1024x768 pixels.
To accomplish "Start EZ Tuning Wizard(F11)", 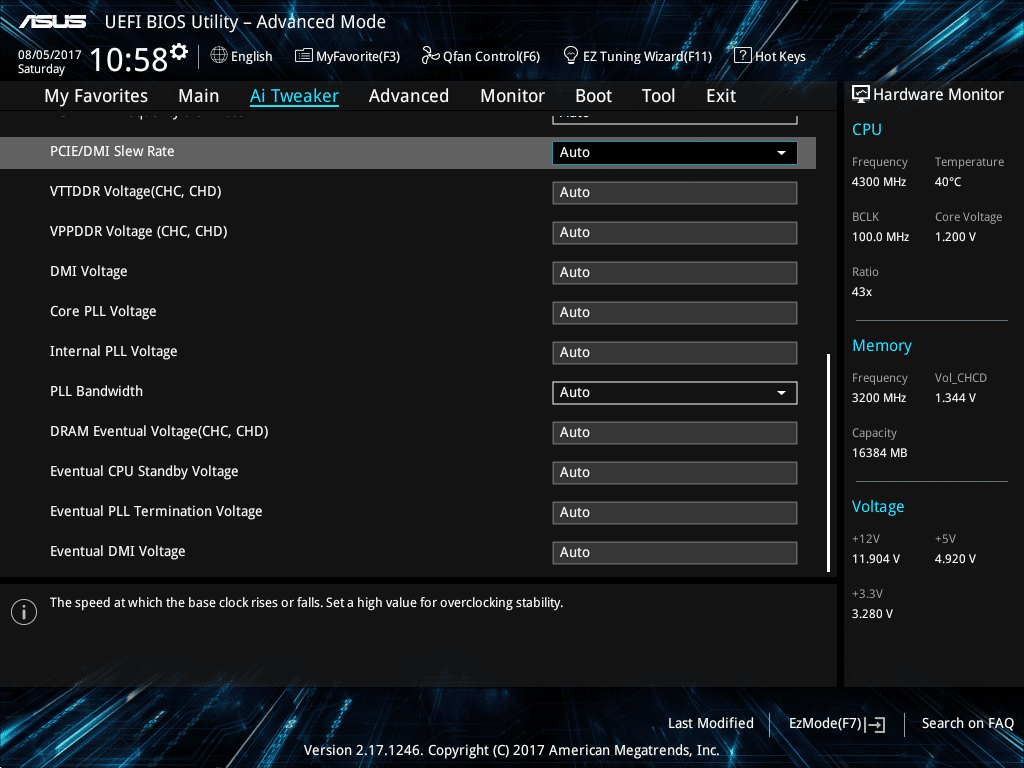I will [x=637, y=56].
